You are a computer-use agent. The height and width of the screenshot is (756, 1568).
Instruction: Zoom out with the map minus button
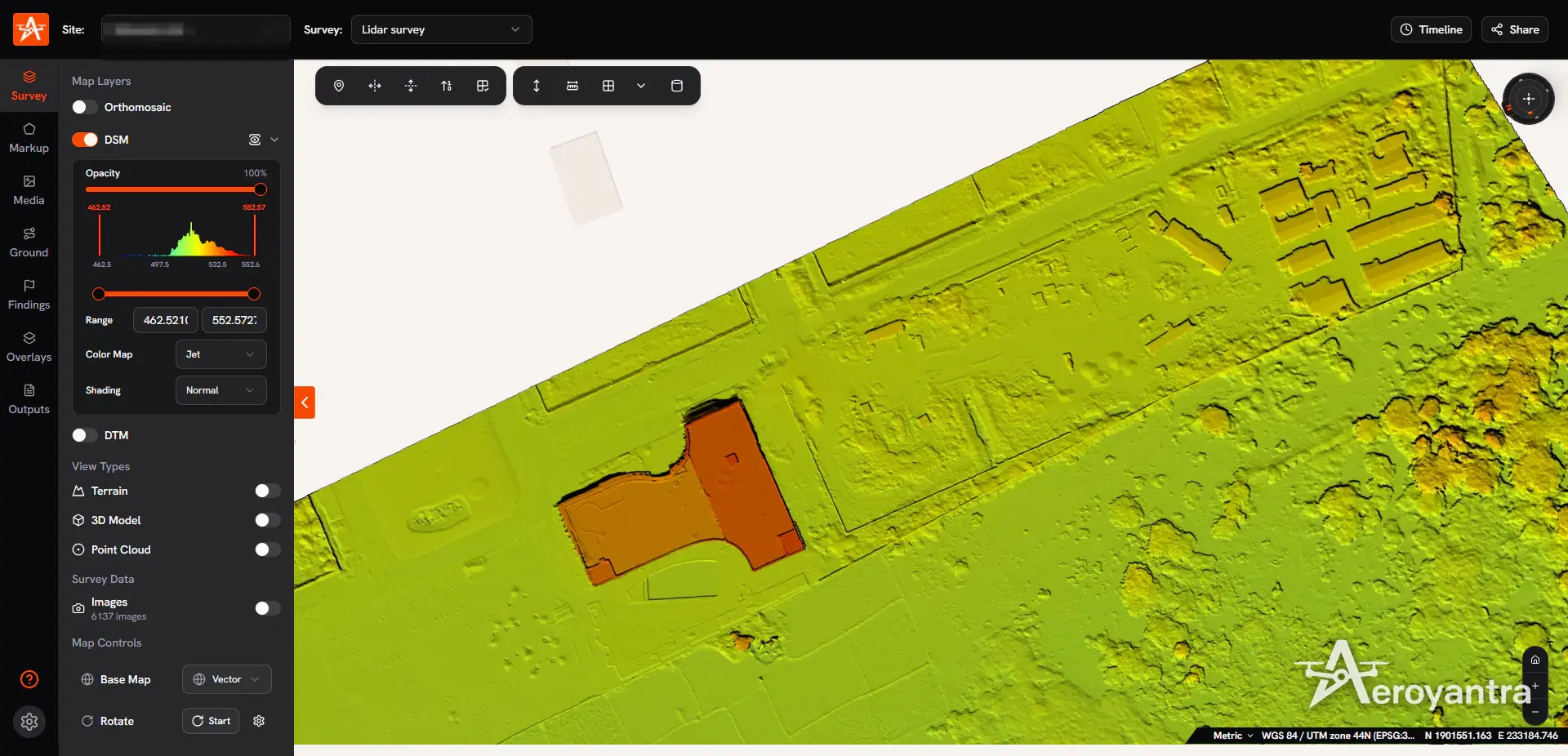click(x=1535, y=712)
